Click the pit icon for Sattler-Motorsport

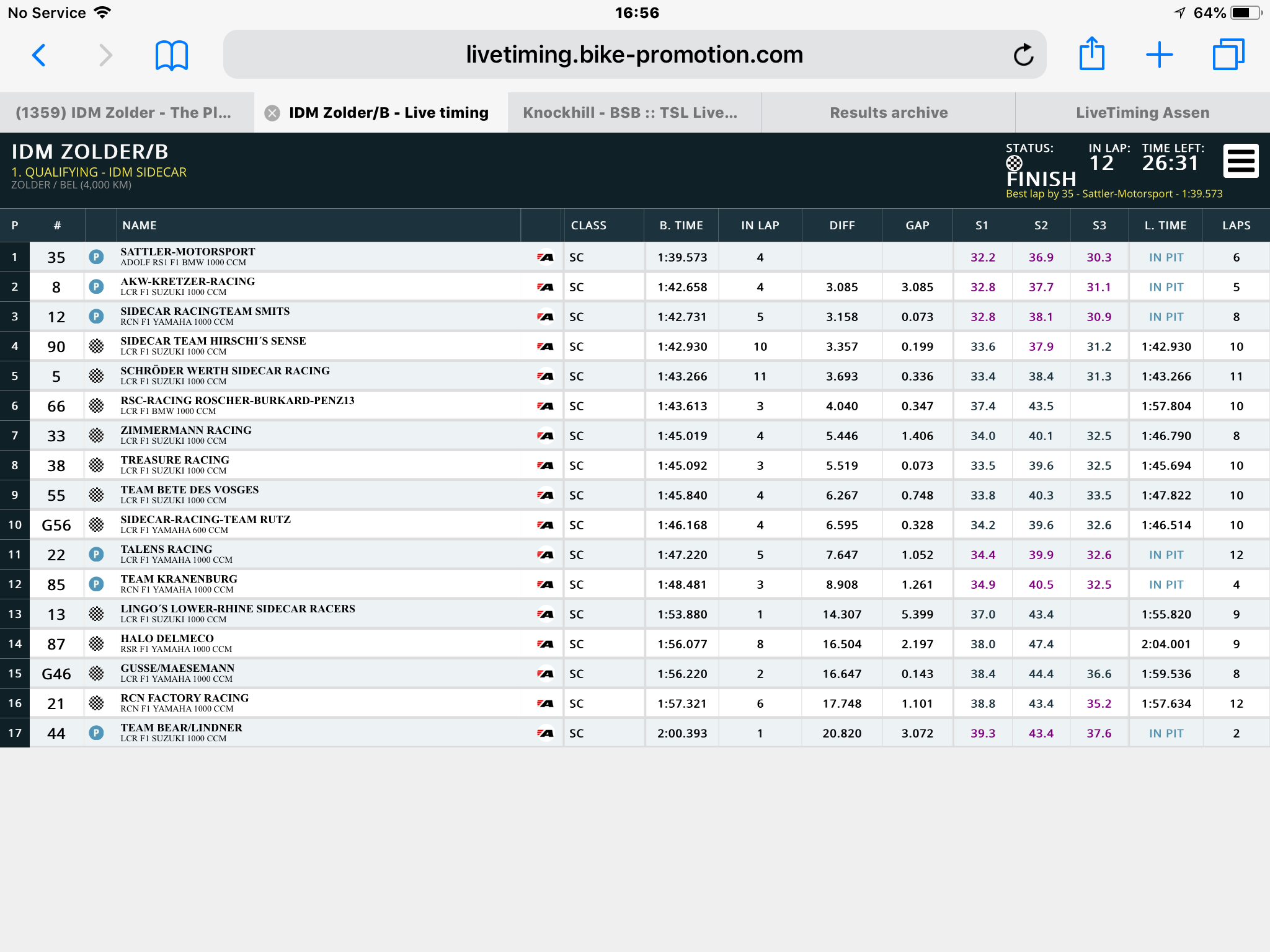point(96,257)
